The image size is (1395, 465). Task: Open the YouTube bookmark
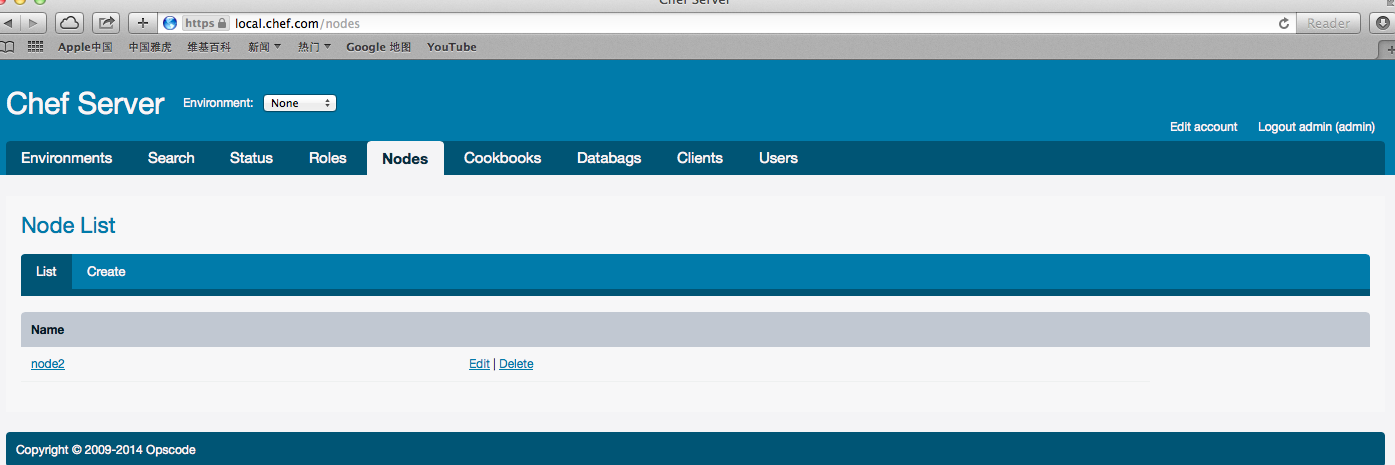[452, 47]
